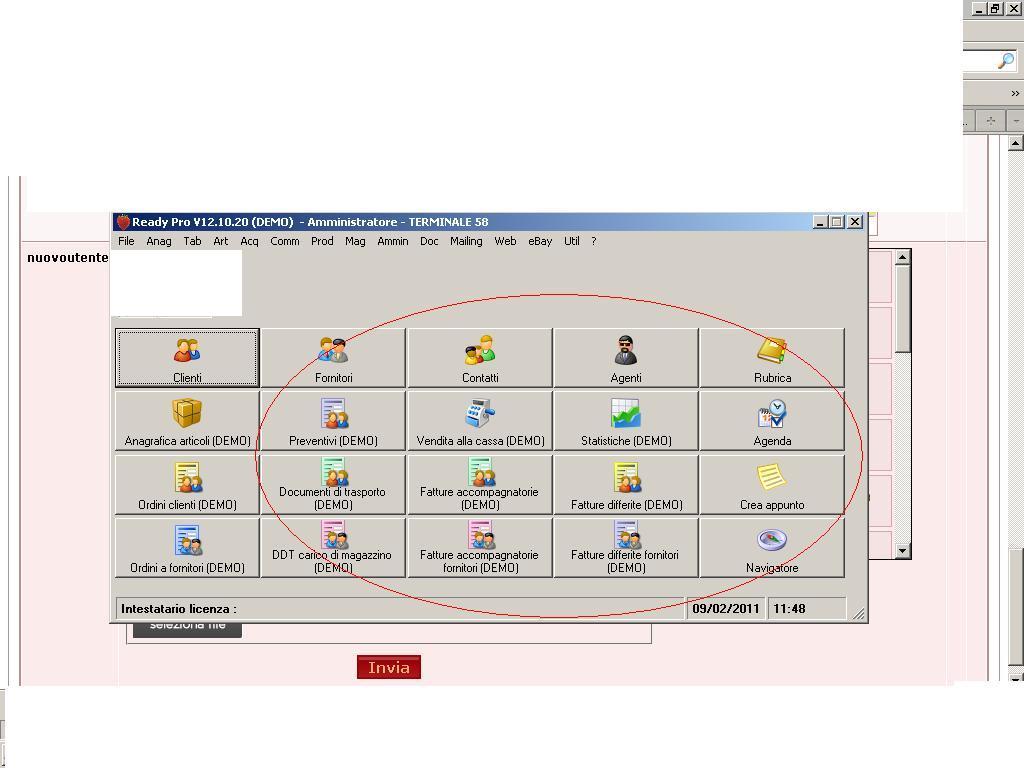
Task: Click the browser page scrollbar up arrow
Action: 1015,142
